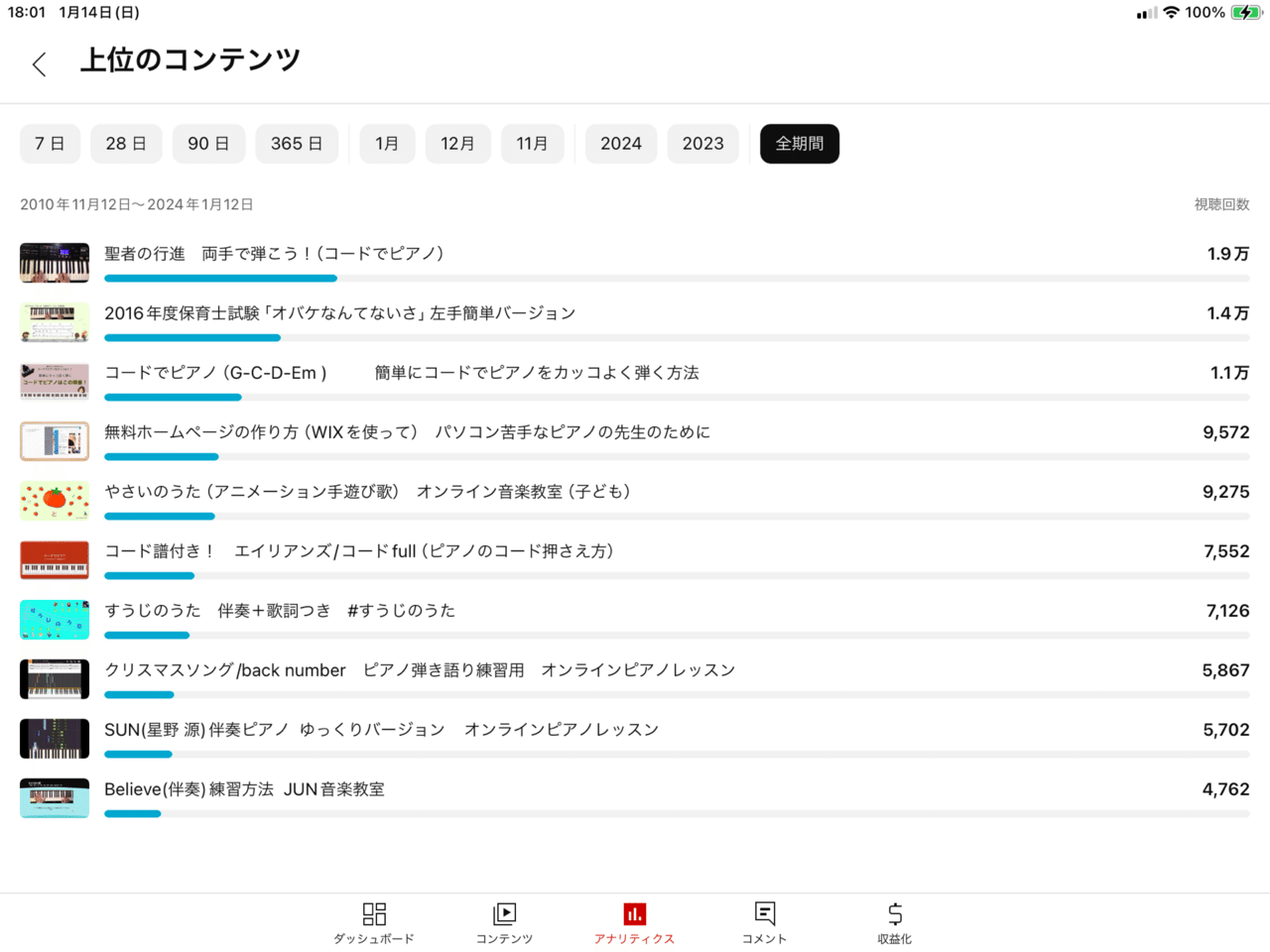The width and height of the screenshot is (1270, 952).
Task: Select the 全期間 all-time chip
Action: point(800,144)
